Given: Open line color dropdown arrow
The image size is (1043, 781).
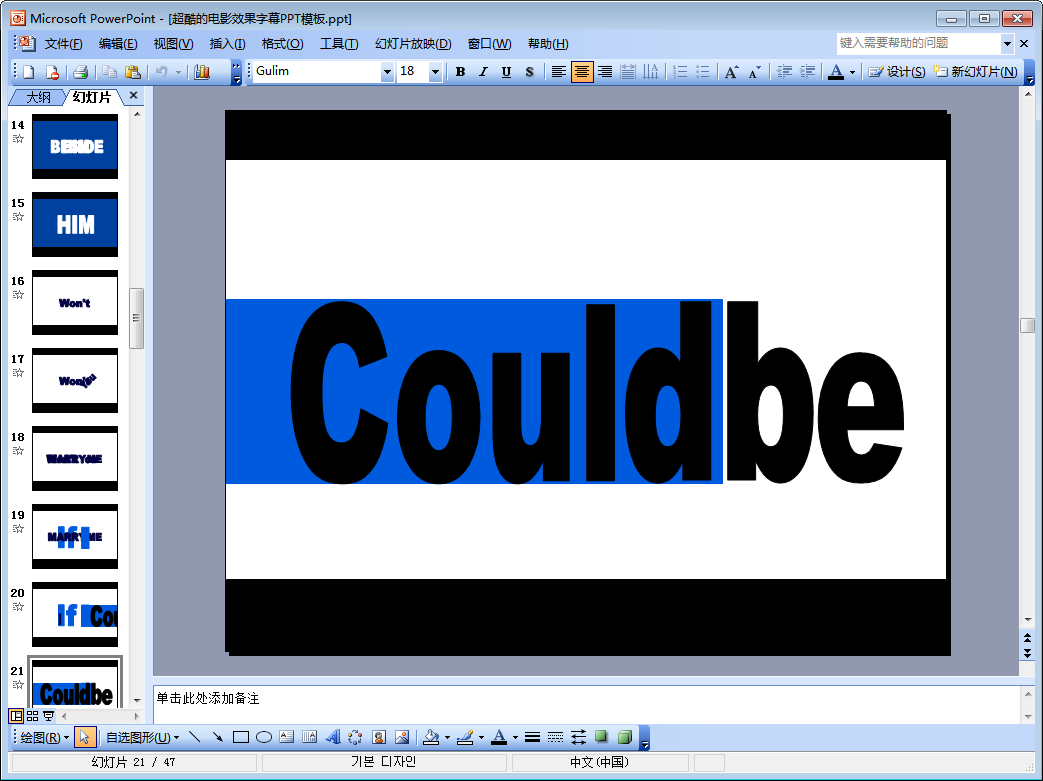Looking at the screenshot, I should point(481,737).
